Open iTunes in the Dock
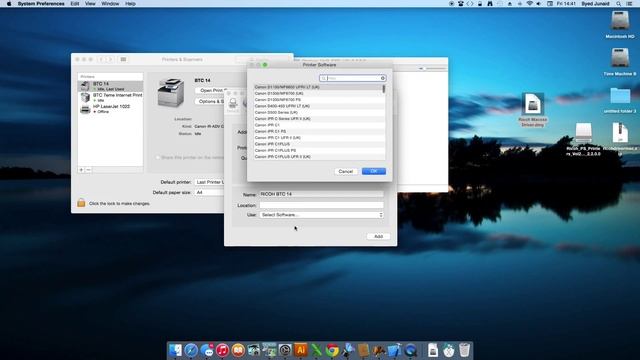Screen dimensions: 640x360 222,350
